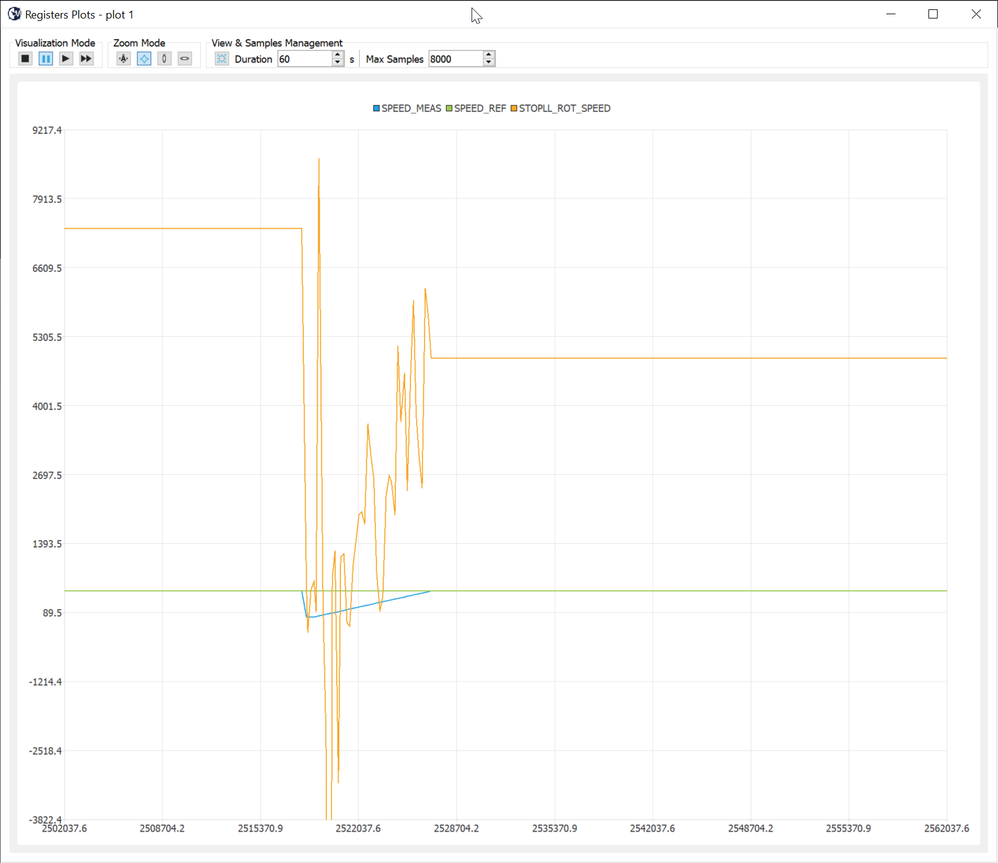The image size is (998, 863).
Task: Decrease Max Samples with the down arrow
Action: pyautogui.click(x=489, y=62)
